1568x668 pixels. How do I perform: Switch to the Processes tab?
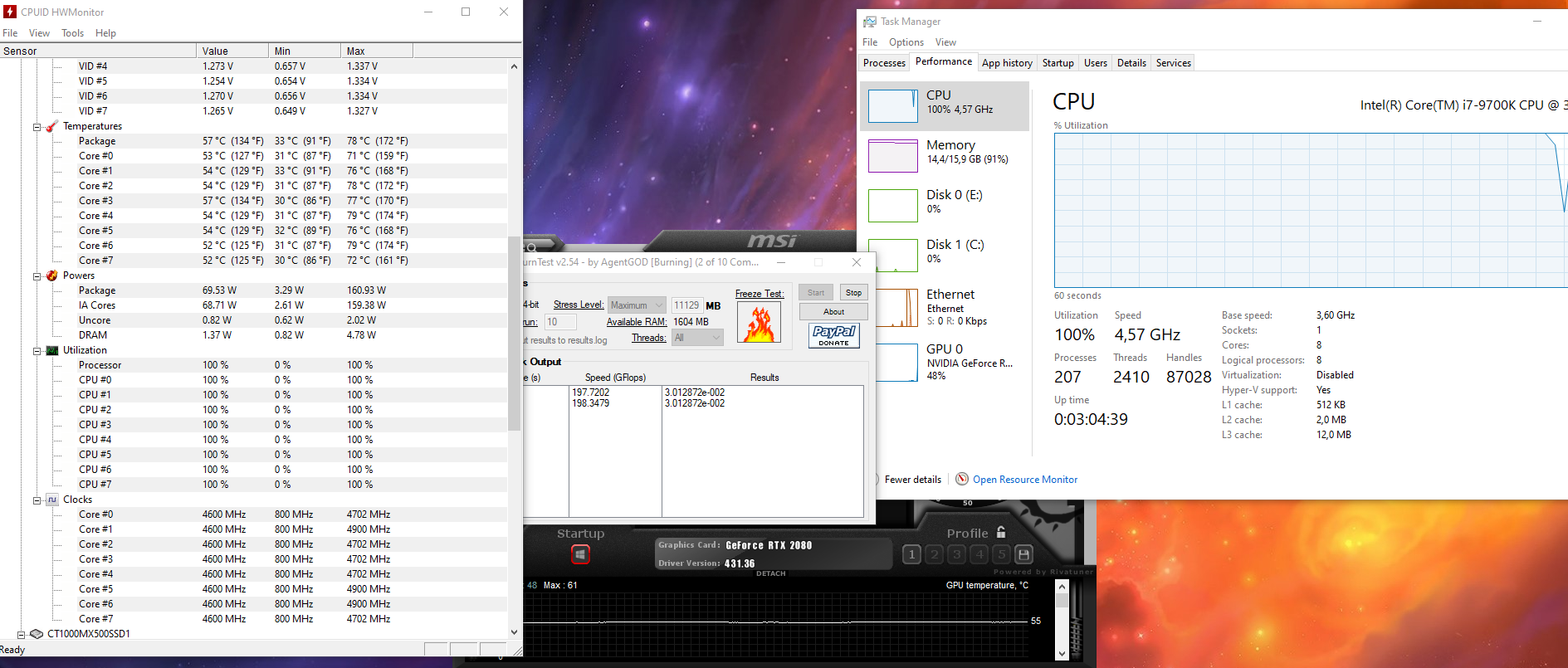(x=884, y=63)
